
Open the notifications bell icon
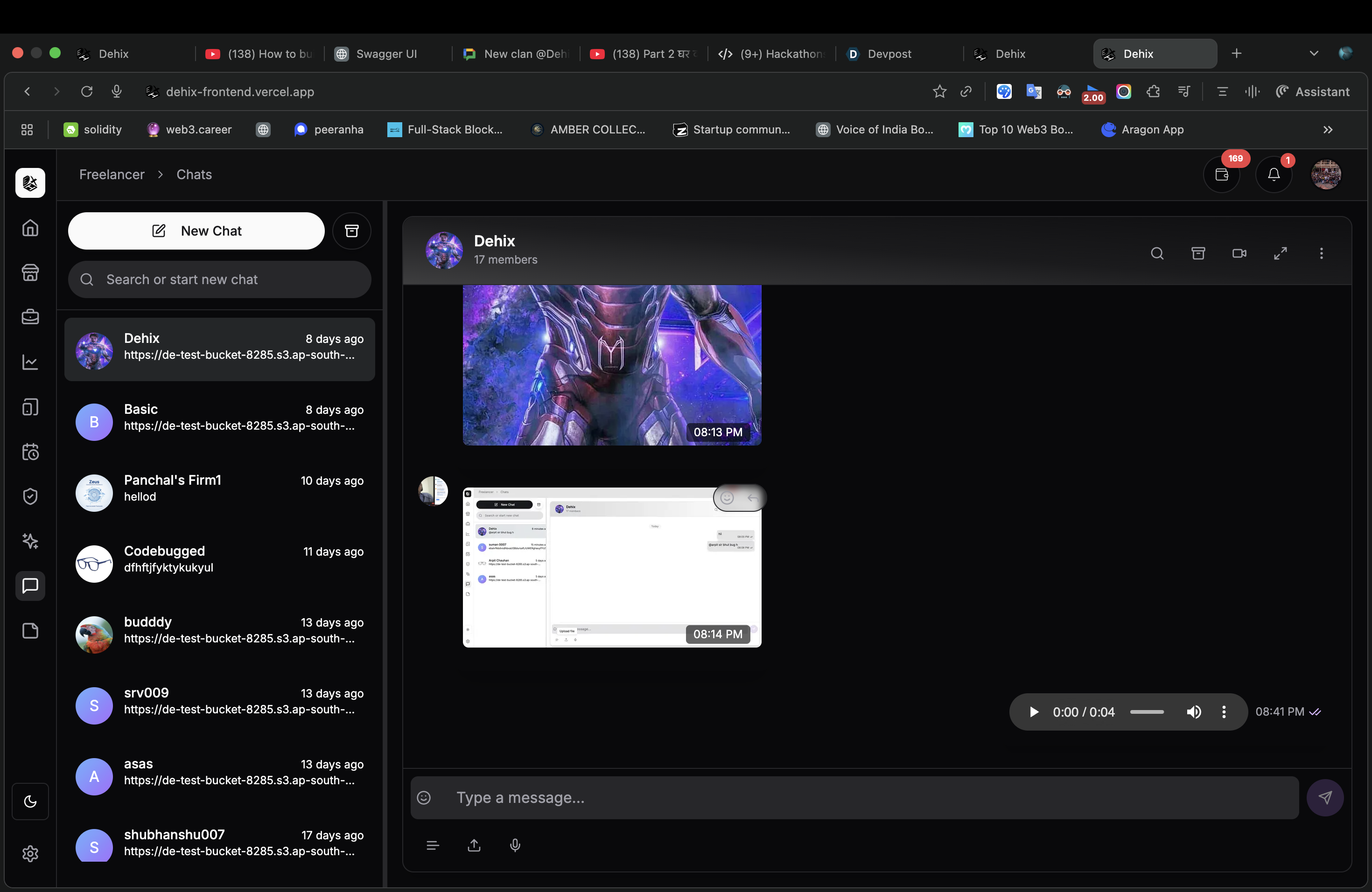tap(1274, 174)
